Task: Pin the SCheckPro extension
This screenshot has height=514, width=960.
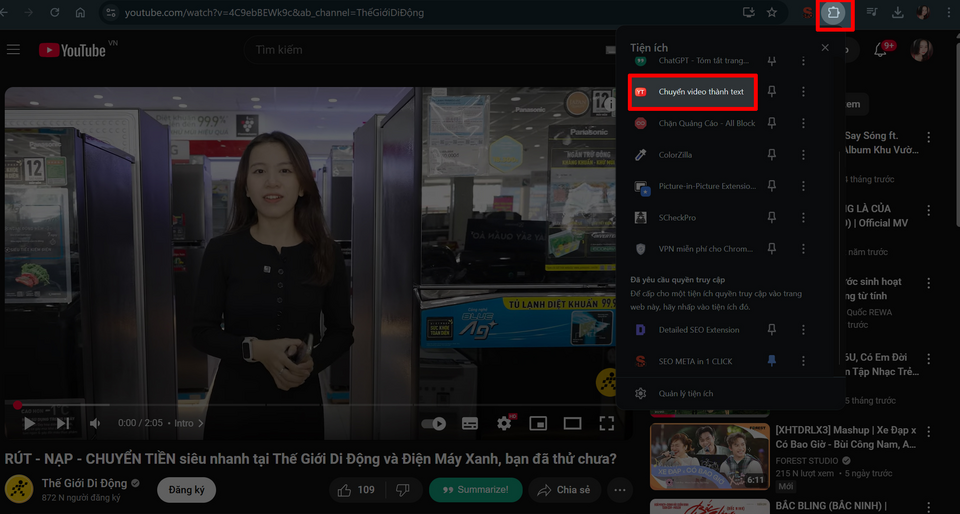Action: (772, 217)
